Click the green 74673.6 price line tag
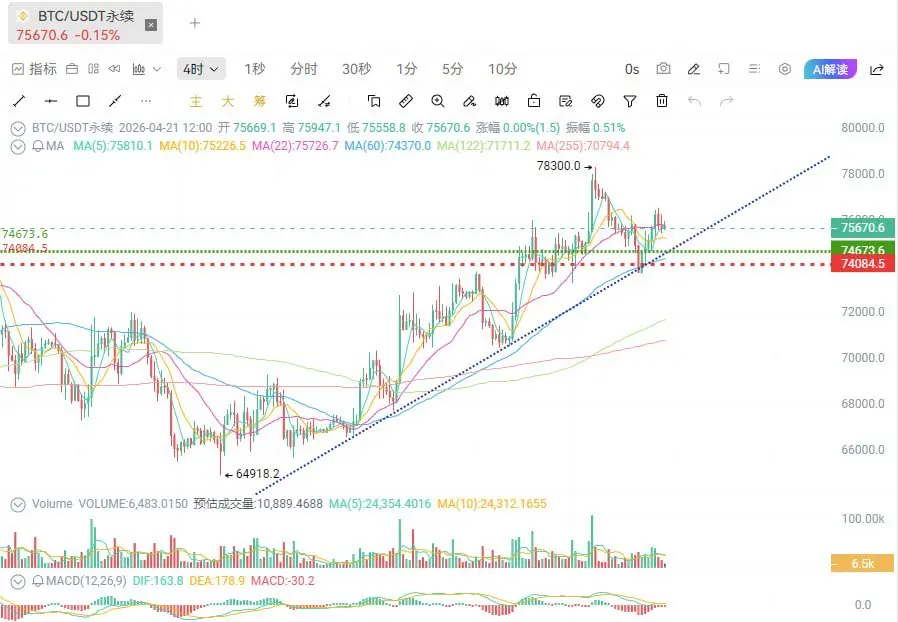 click(x=862, y=249)
